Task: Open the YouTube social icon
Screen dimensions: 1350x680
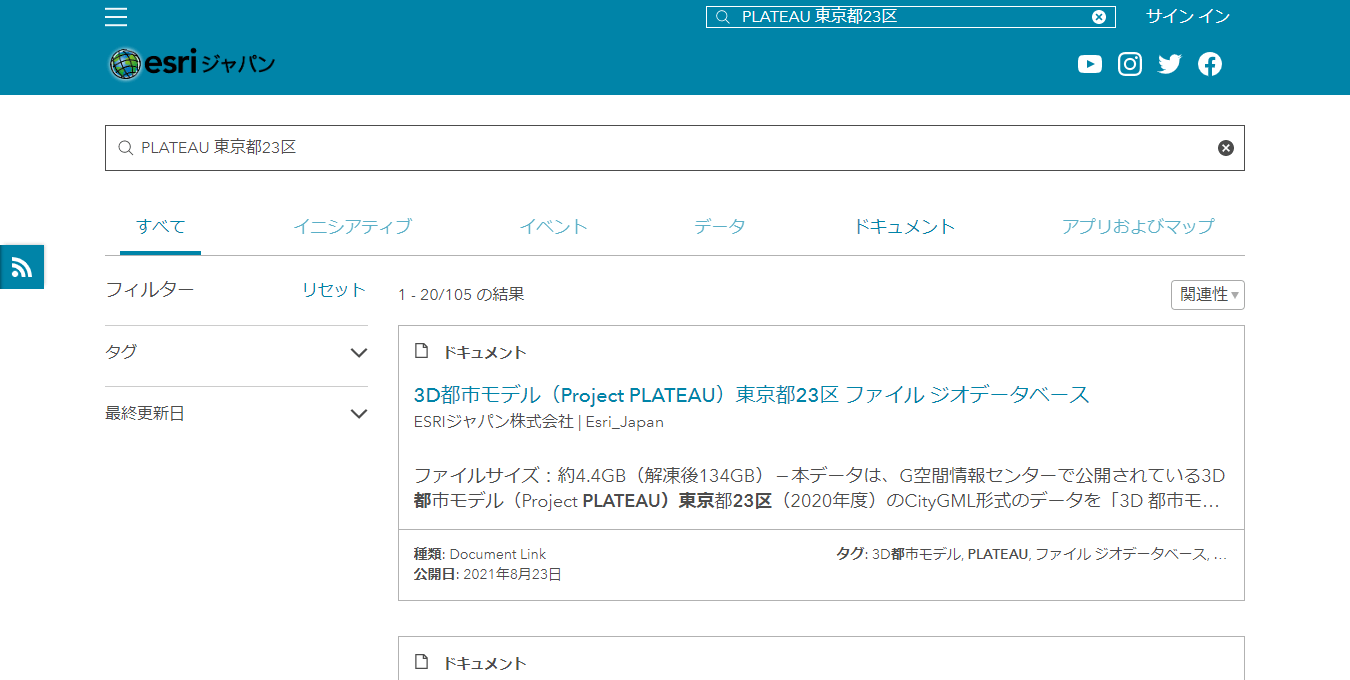Action: coord(1090,64)
